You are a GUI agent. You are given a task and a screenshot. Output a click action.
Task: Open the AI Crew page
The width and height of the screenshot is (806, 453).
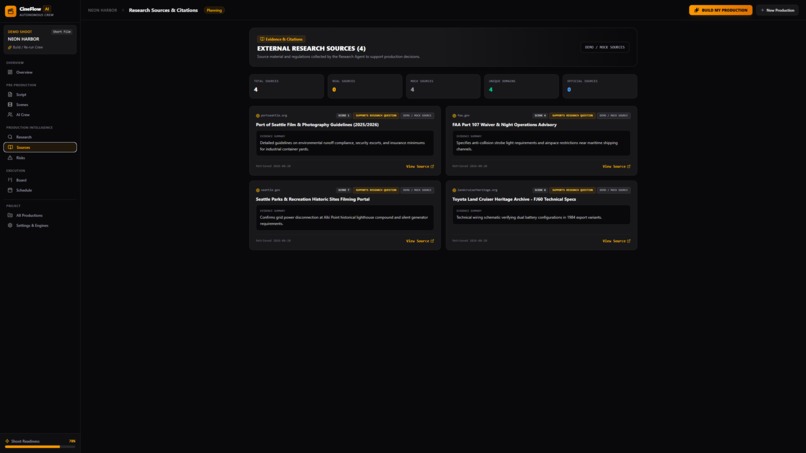click(x=40, y=115)
